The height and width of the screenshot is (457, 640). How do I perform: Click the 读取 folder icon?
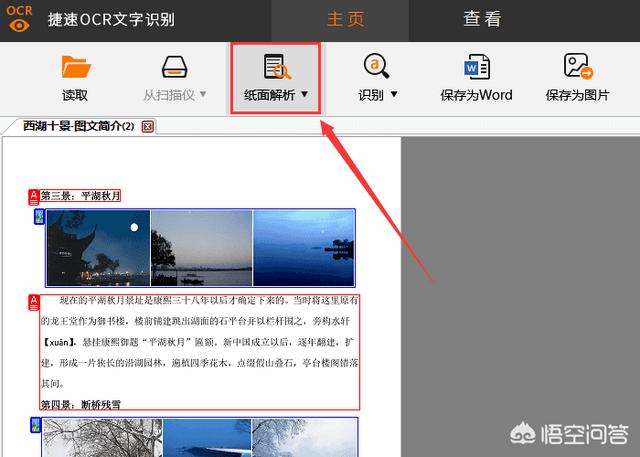75,68
